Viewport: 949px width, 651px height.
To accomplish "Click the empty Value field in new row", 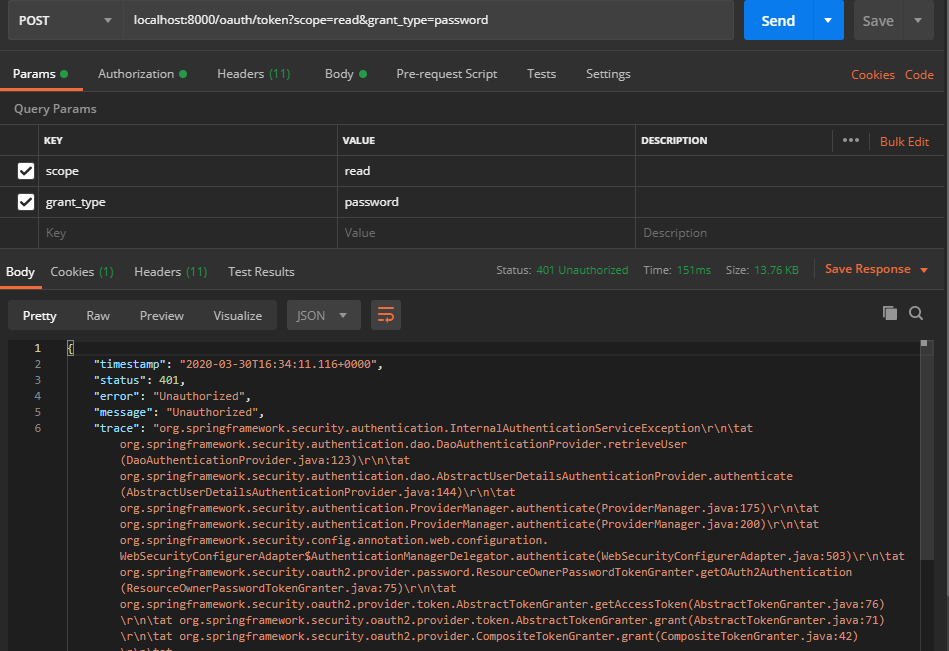I will point(486,233).
